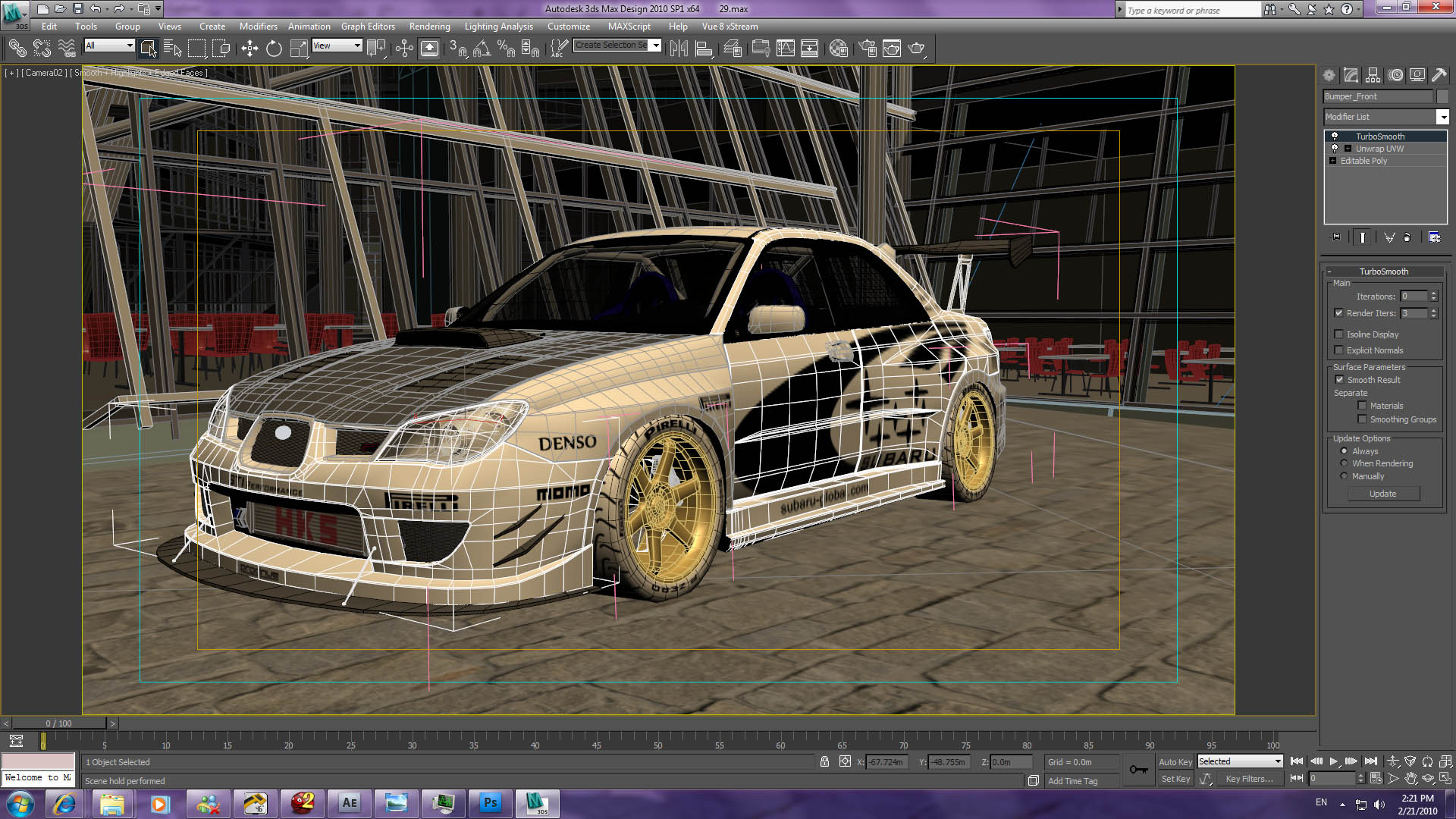Toggle TurboSmooth modifier lightbulb

1335,136
